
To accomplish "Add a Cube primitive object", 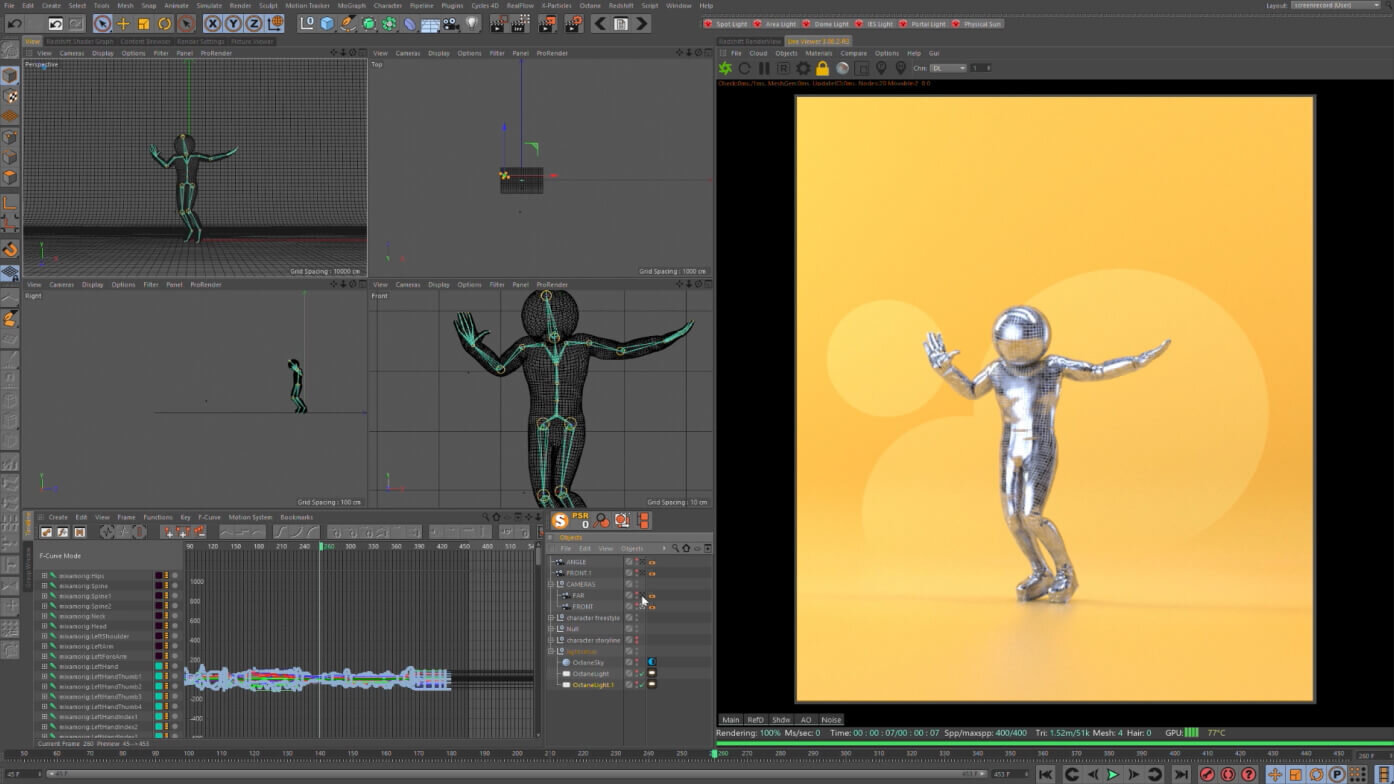I will click(327, 24).
